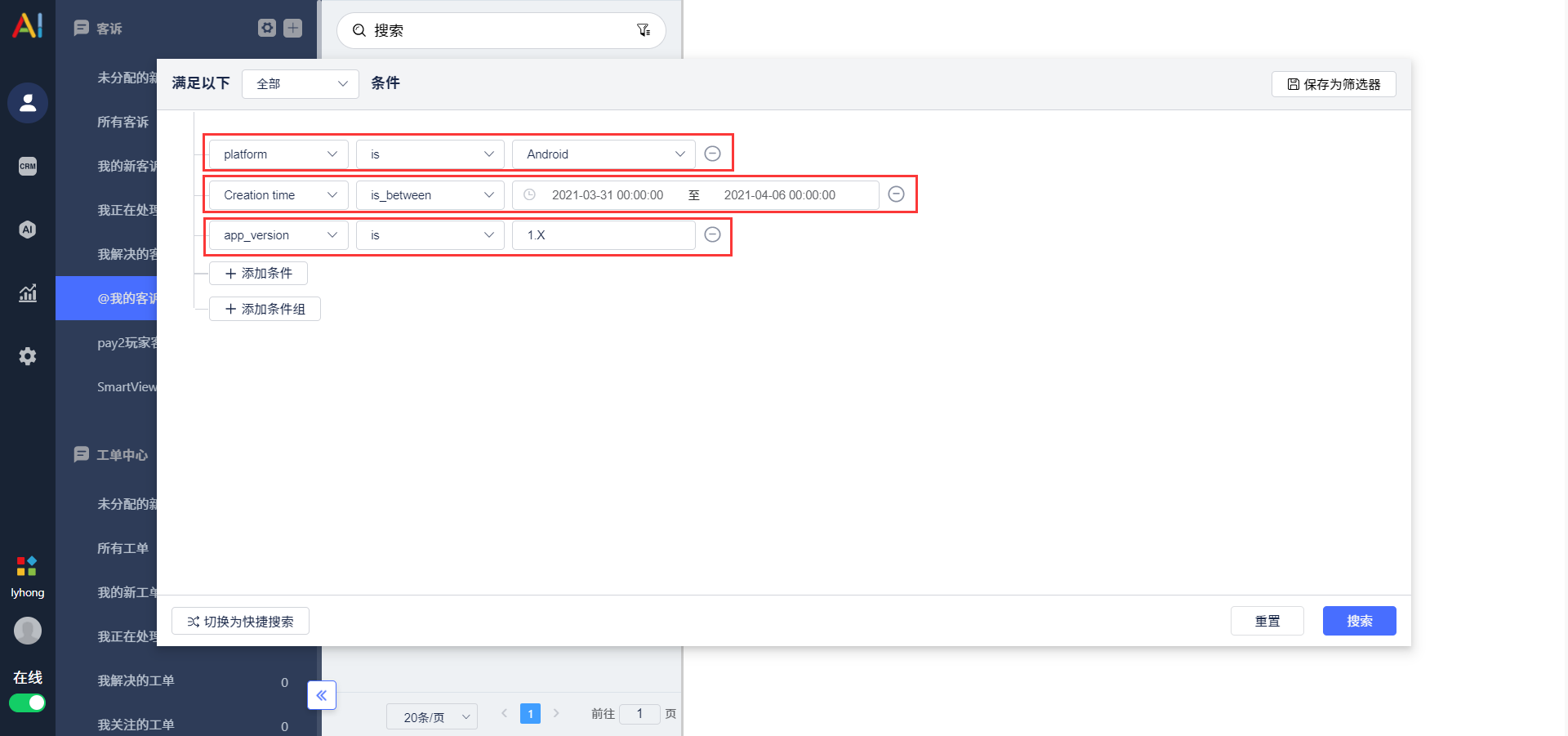This screenshot has height=736, width=1568.
Task: Remove the platform condition row
Action: [x=712, y=154]
